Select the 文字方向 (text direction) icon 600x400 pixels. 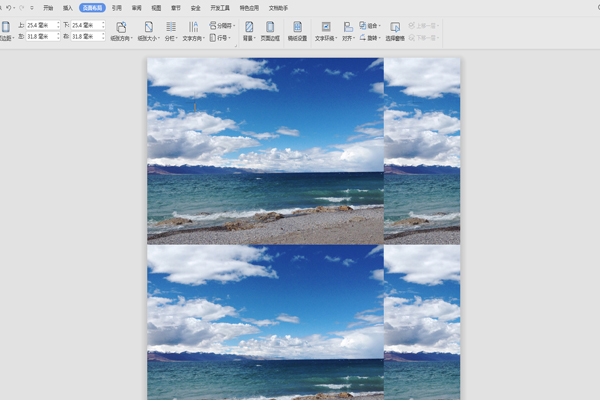192,27
